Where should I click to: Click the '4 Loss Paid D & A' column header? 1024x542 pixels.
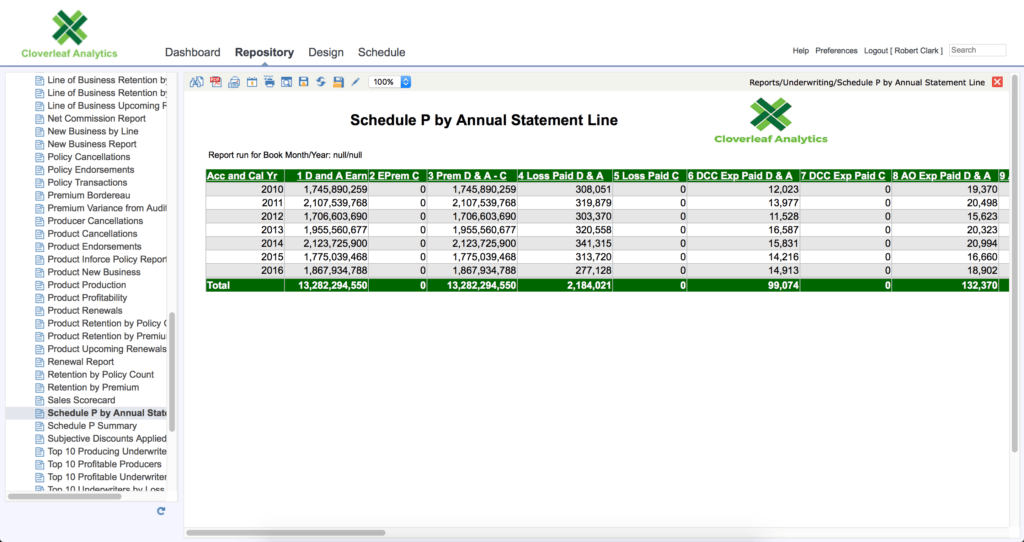(565, 176)
